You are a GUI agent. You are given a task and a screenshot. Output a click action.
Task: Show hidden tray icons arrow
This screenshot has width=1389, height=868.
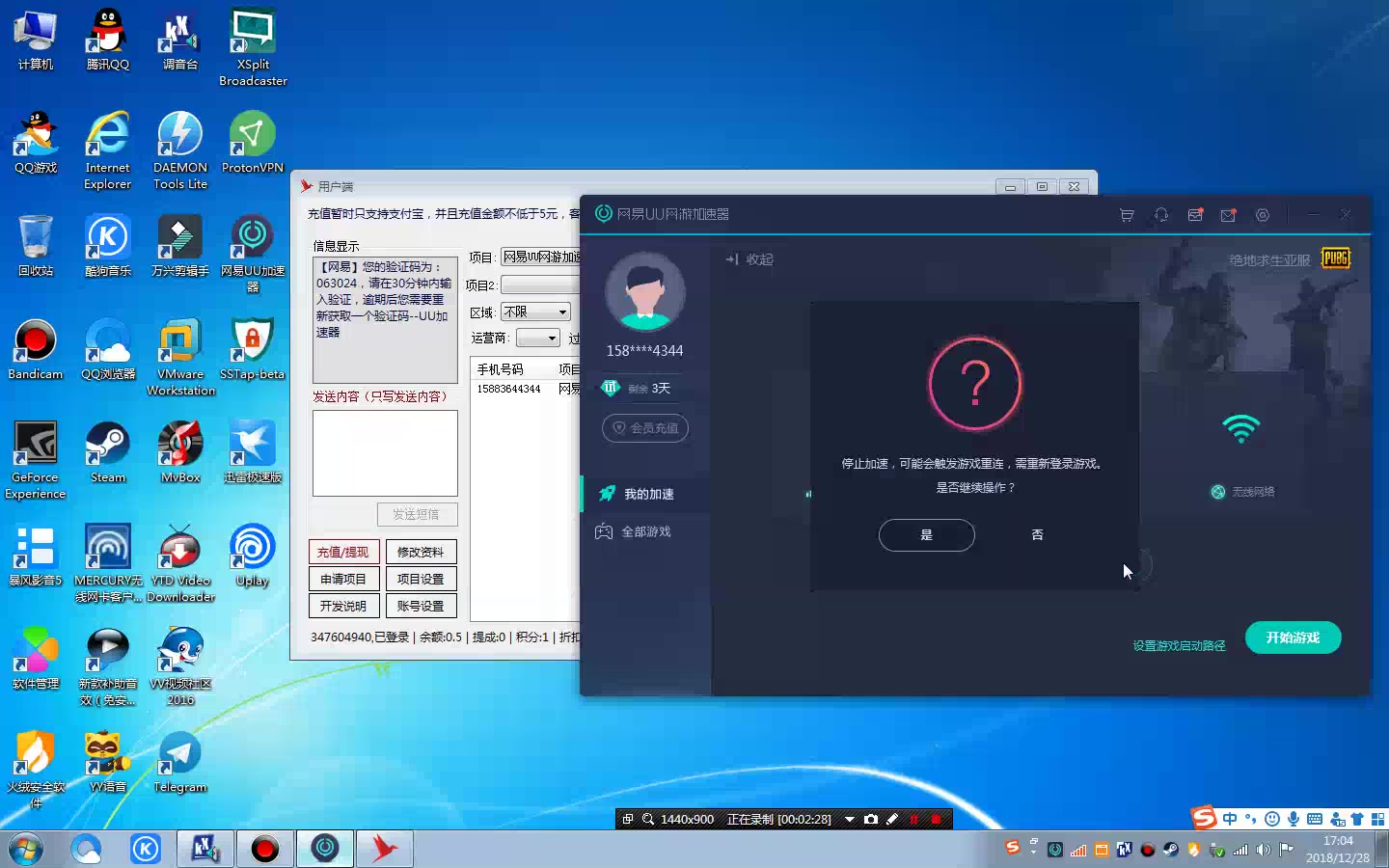[1033, 850]
